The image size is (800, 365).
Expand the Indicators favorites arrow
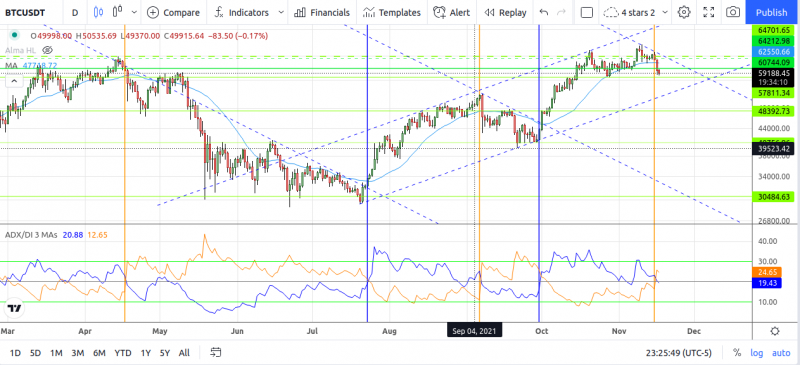point(280,12)
